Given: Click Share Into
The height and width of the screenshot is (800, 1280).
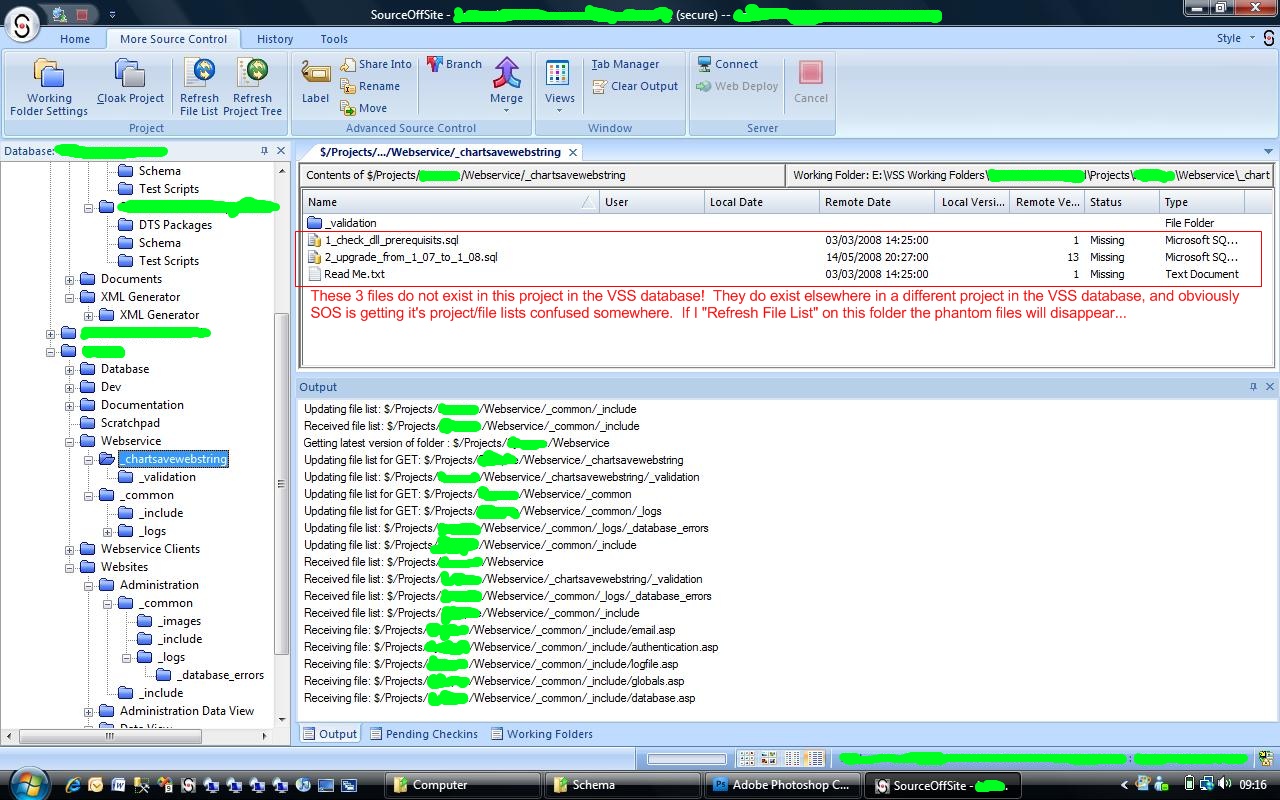Looking at the screenshot, I should point(376,64).
